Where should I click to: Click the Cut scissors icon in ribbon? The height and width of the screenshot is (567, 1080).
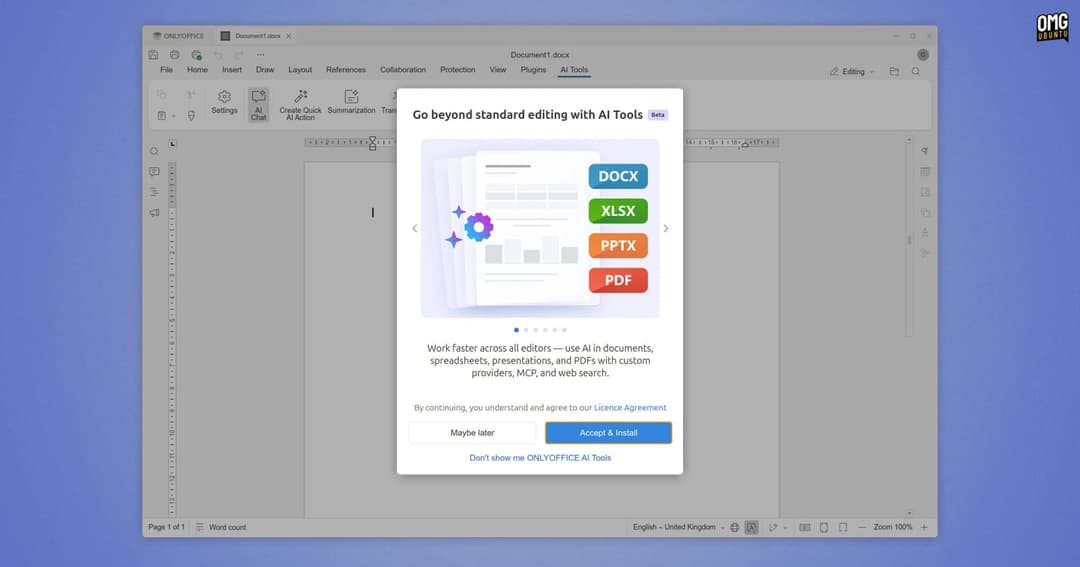pyautogui.click(x=191, y=95)
